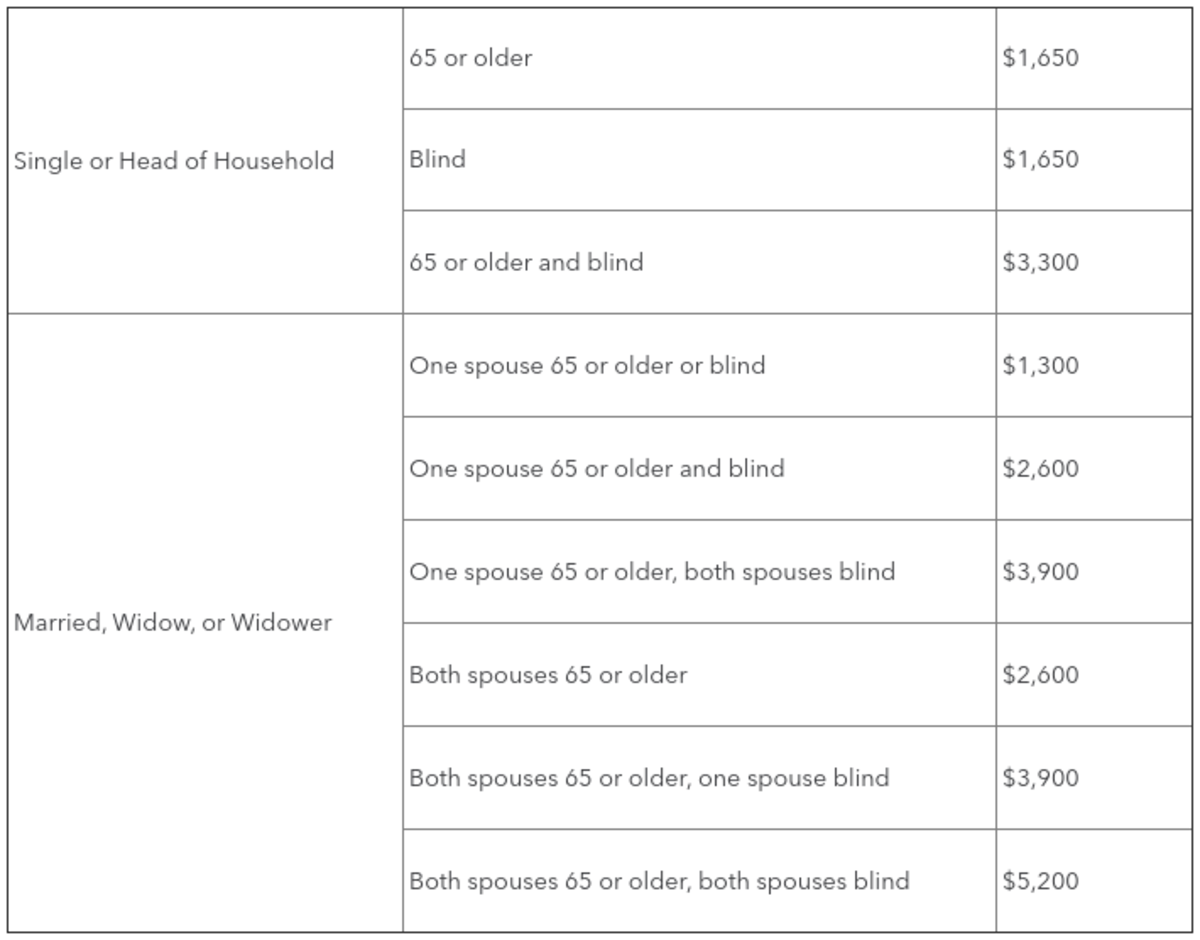Select the "Married, Widow, or Widower" cell
The image size is (1200, 940).
tap(173, 623)
